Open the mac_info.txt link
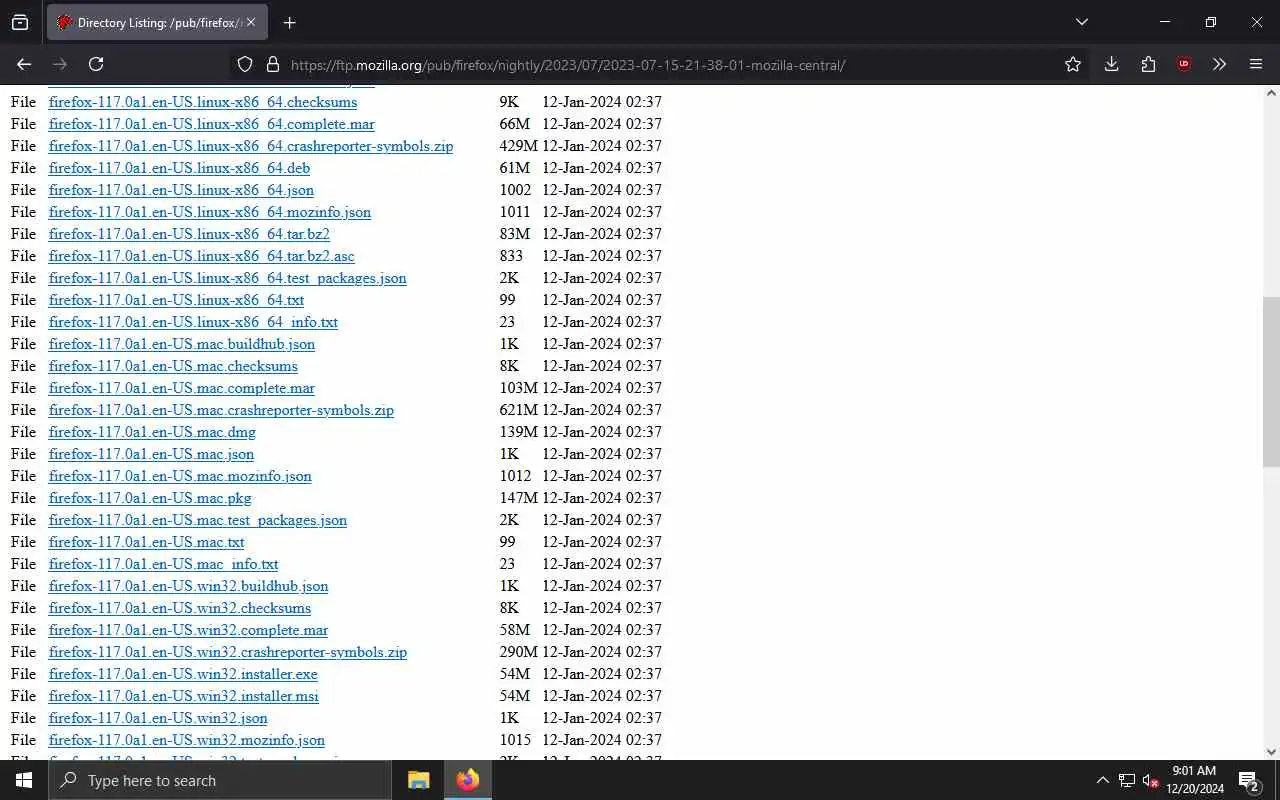The height and width of the screenshot is (800, 1280). coord(164,564)
